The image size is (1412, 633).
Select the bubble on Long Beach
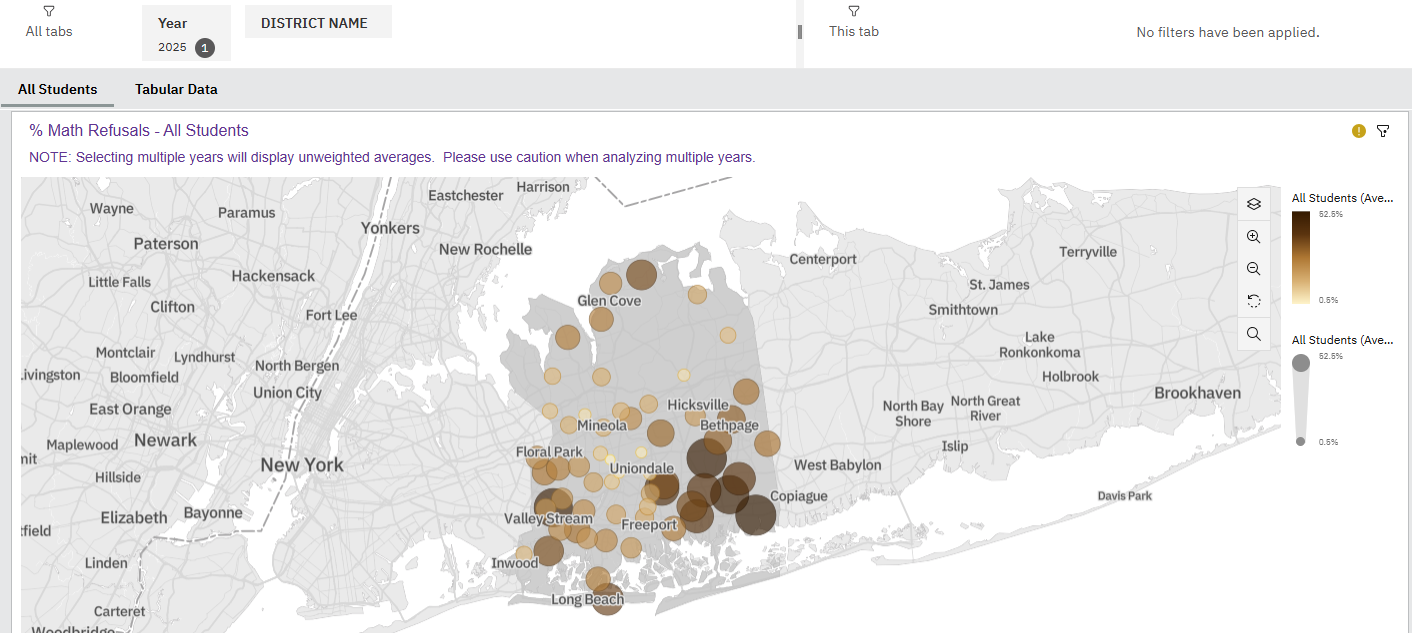(x=606, y=599)
